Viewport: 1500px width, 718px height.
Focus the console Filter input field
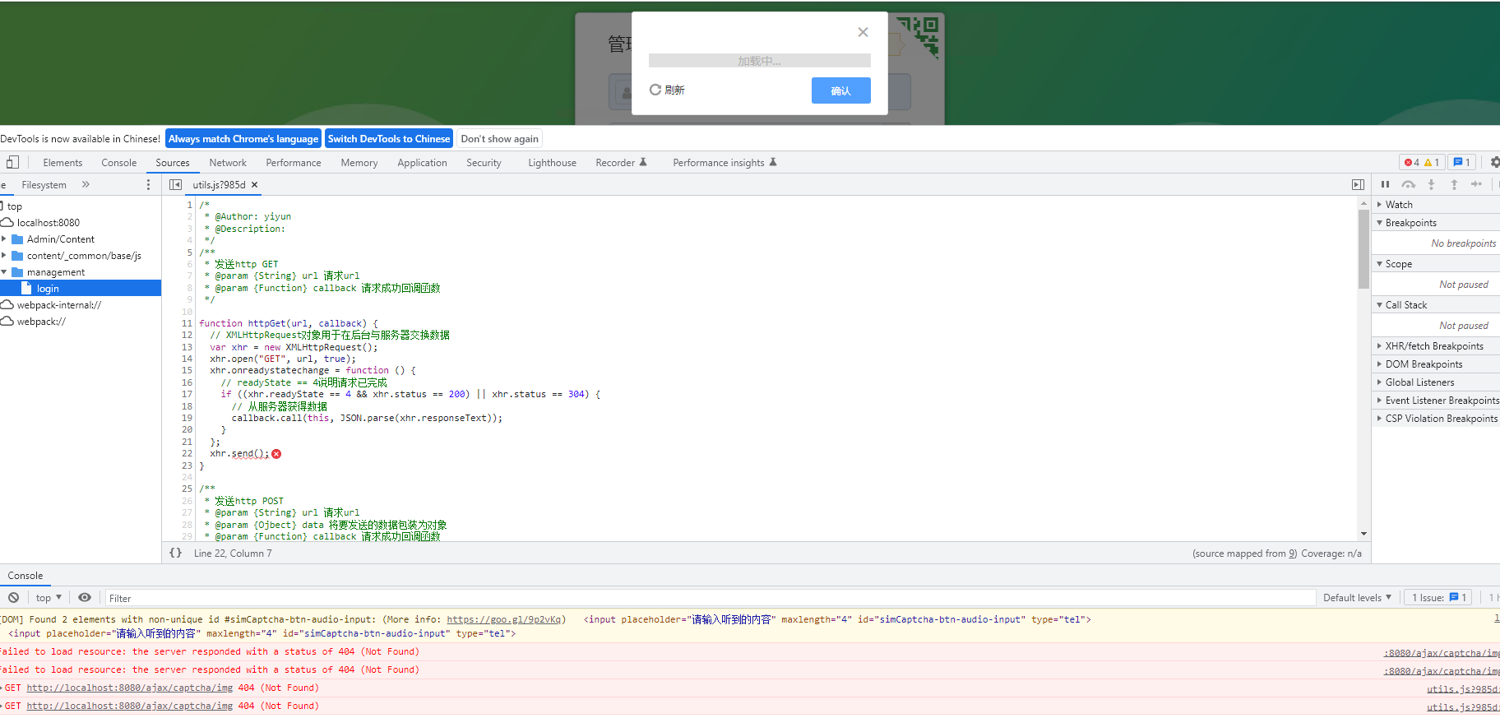coord(700,598)
